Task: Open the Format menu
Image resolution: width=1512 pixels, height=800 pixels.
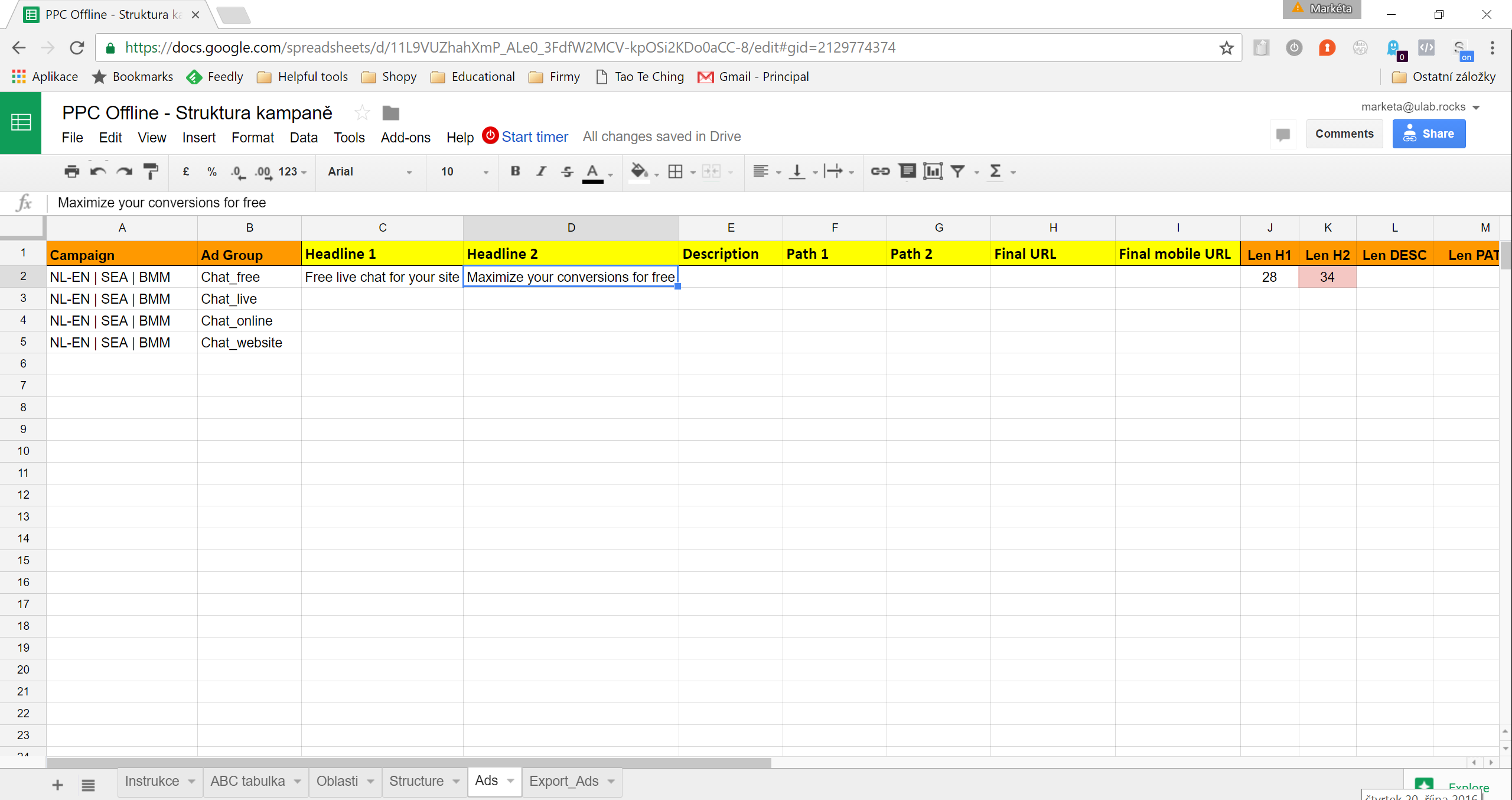Action: coord(250,137)
